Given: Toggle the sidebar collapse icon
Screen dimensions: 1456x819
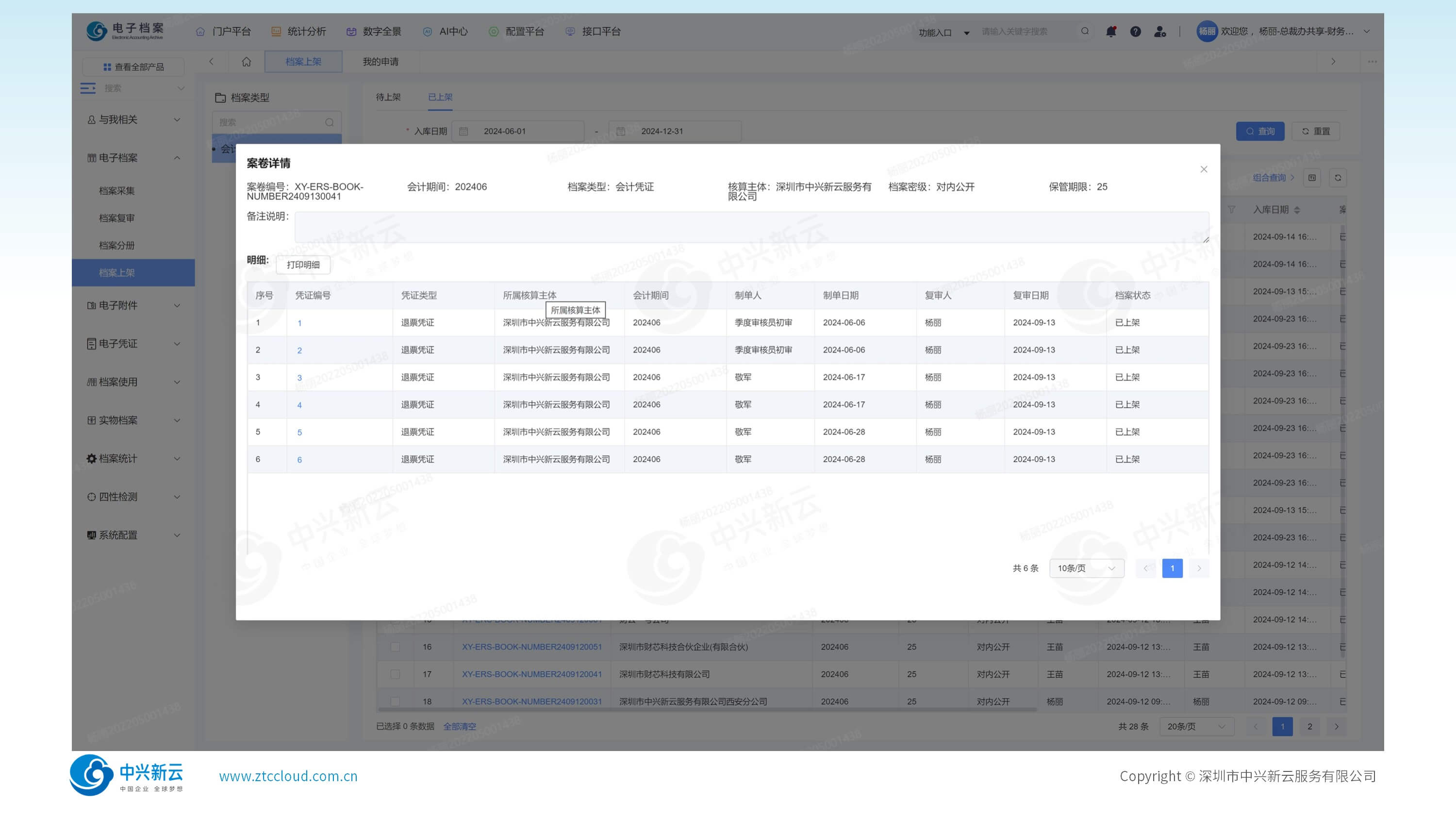Looking at the screenshot, I should click(x=88, y=88).
